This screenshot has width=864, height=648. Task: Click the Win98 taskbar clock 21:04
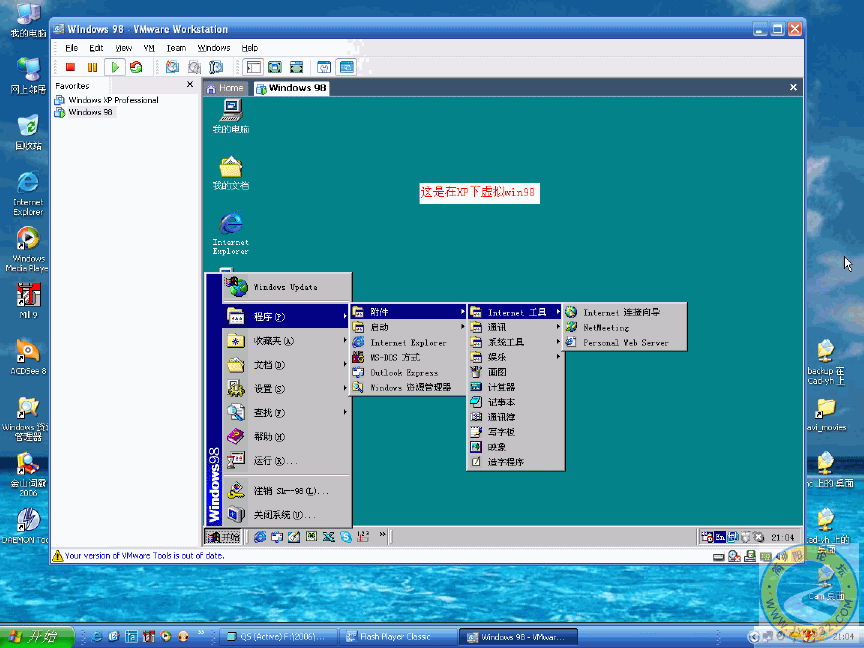pos(782,537)
